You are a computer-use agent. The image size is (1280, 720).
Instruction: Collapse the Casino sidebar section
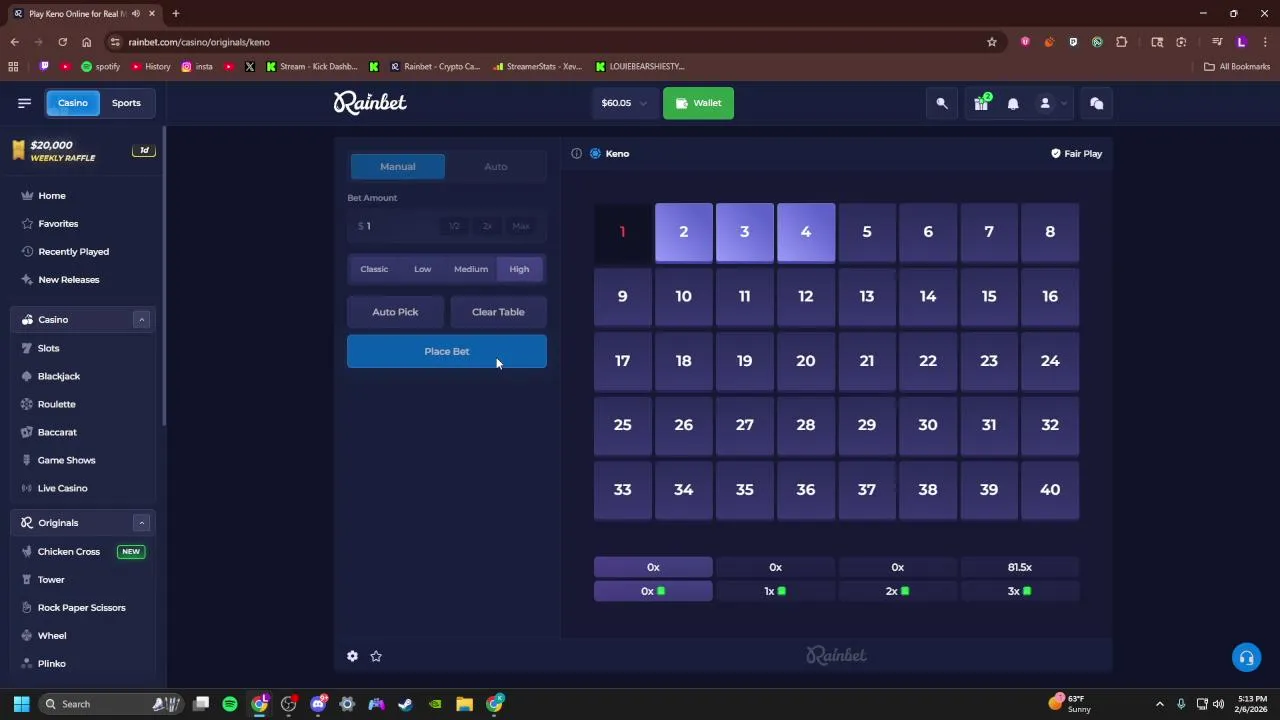coord(141,320)
